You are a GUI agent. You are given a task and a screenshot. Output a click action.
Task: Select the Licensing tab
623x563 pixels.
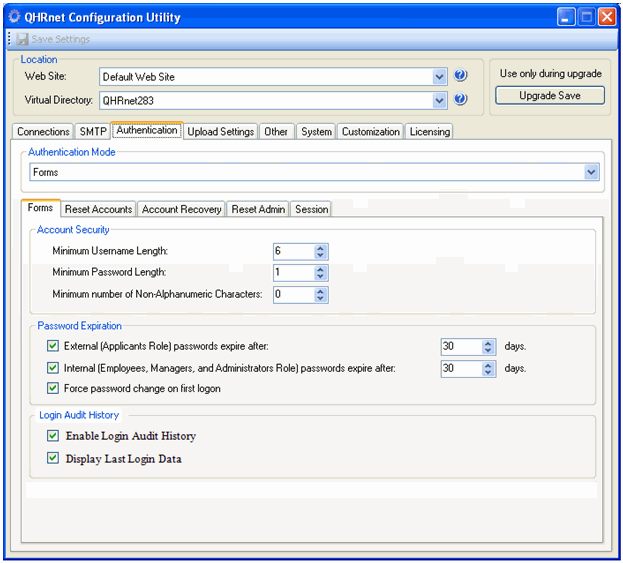coord(430,132)
